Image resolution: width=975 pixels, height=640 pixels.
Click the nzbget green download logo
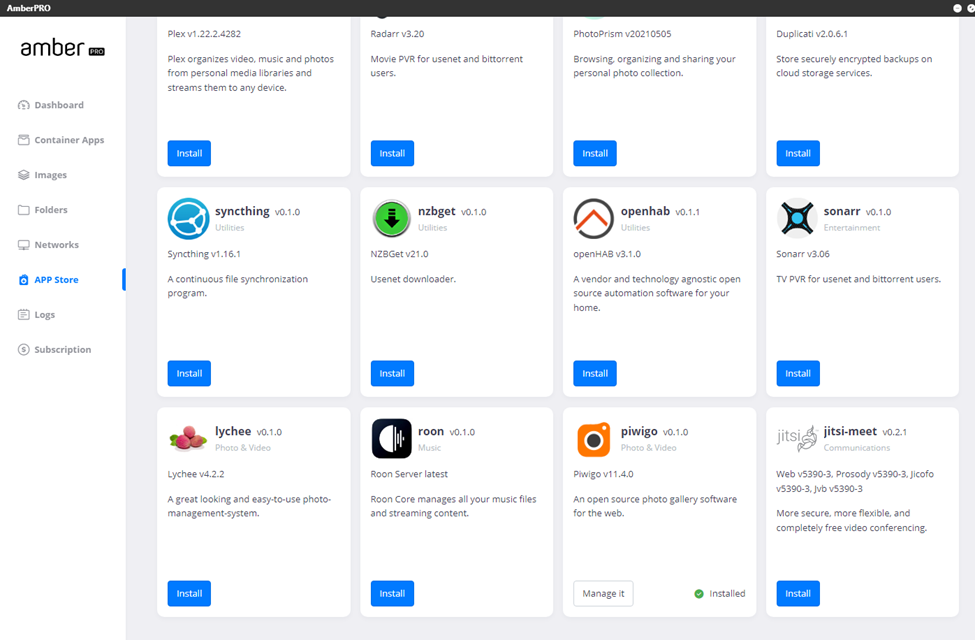pyautogui.click(x=391, y=219)
